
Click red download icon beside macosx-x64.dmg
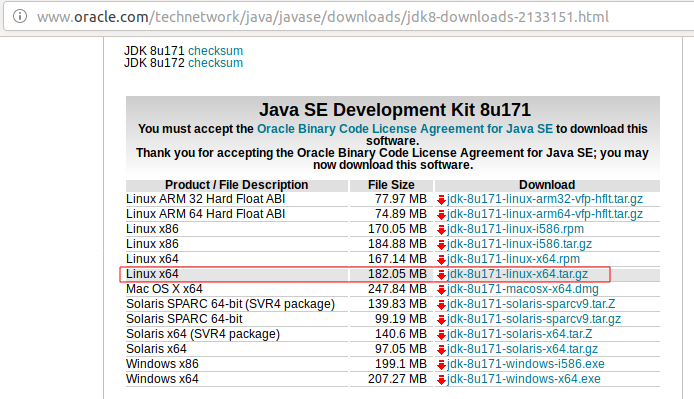[x=441, y=290]
